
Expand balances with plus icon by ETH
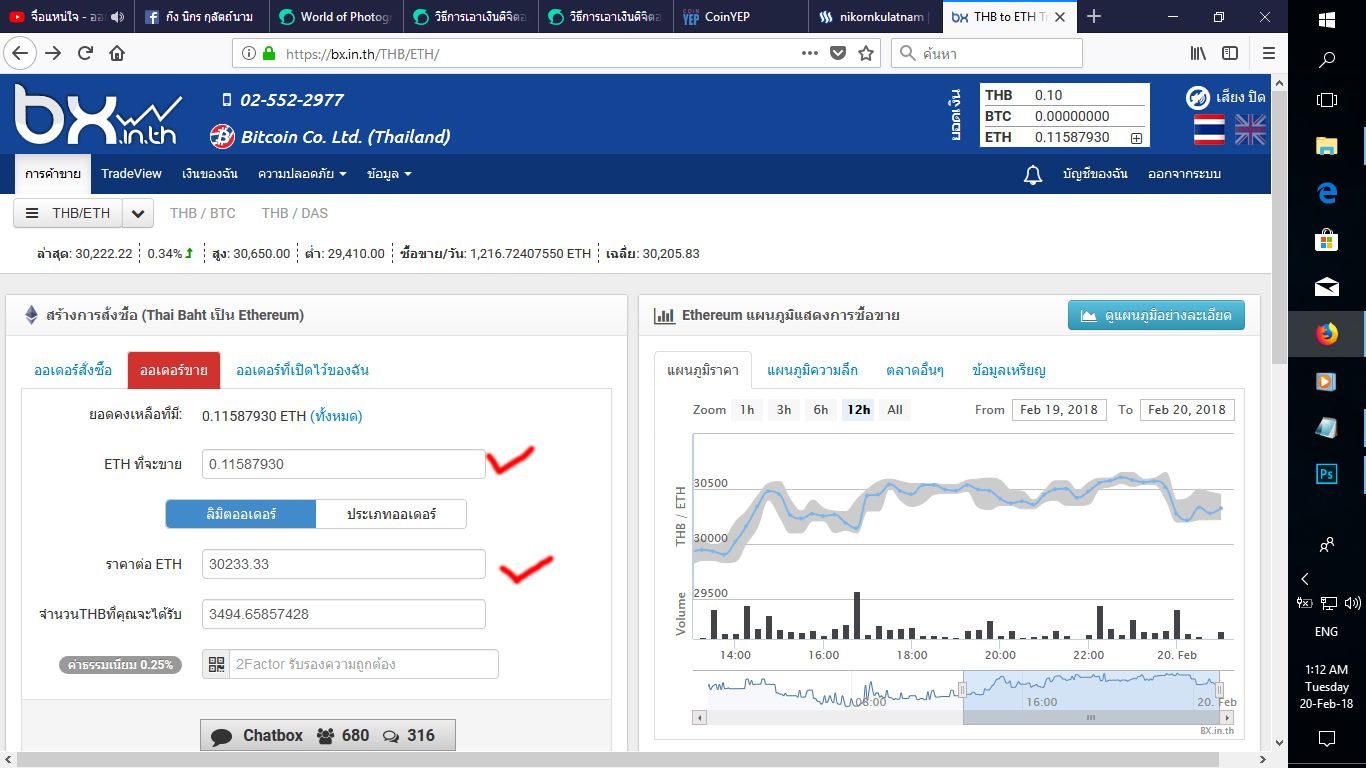coord(1136,138)
